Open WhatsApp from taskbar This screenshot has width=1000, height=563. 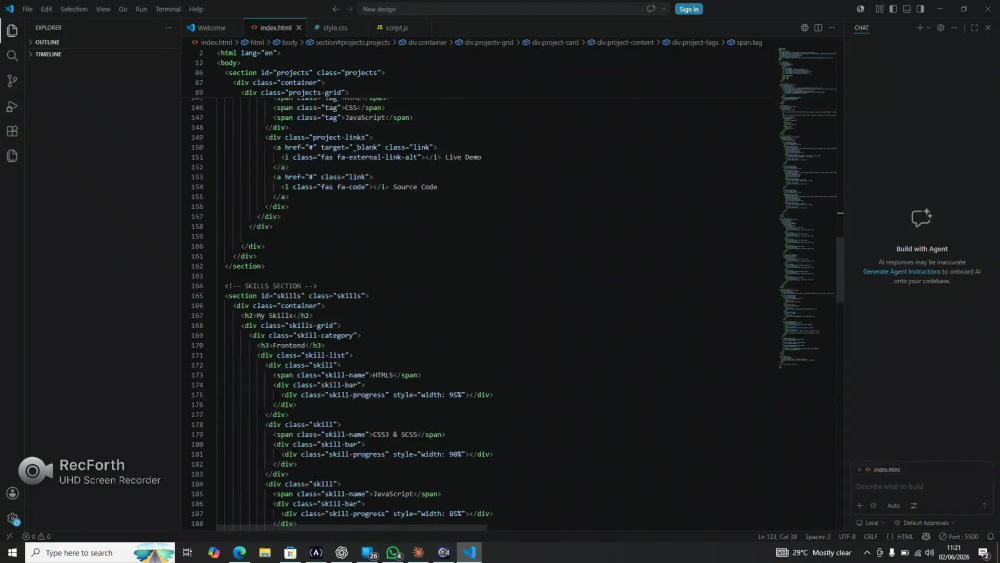393,552
